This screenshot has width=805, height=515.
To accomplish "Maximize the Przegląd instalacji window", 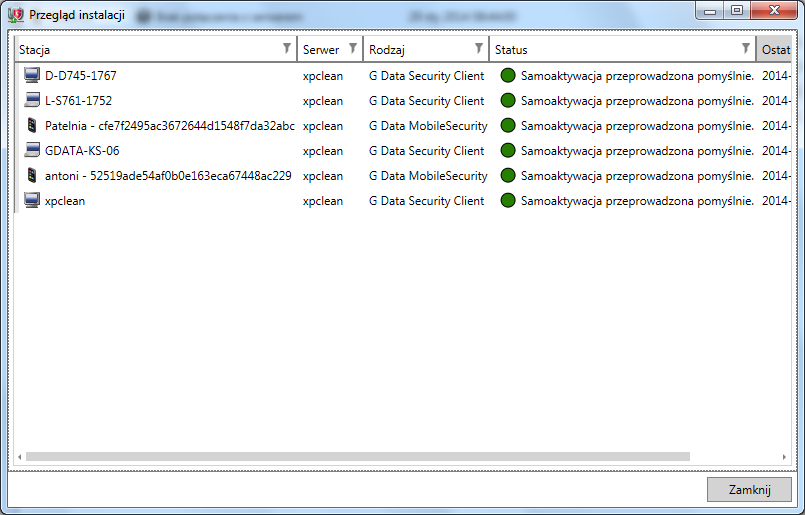I will (x=737, y=10).
